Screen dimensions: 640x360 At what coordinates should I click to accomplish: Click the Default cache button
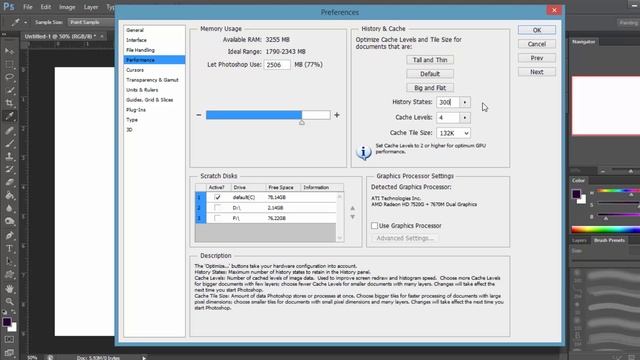tap(430, 74)
